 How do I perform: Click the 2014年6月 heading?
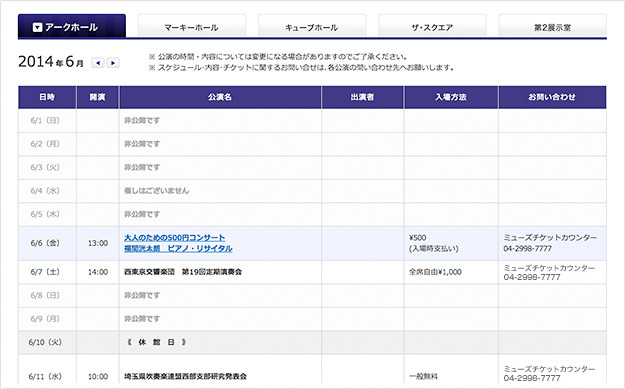[x=51, y=62]
